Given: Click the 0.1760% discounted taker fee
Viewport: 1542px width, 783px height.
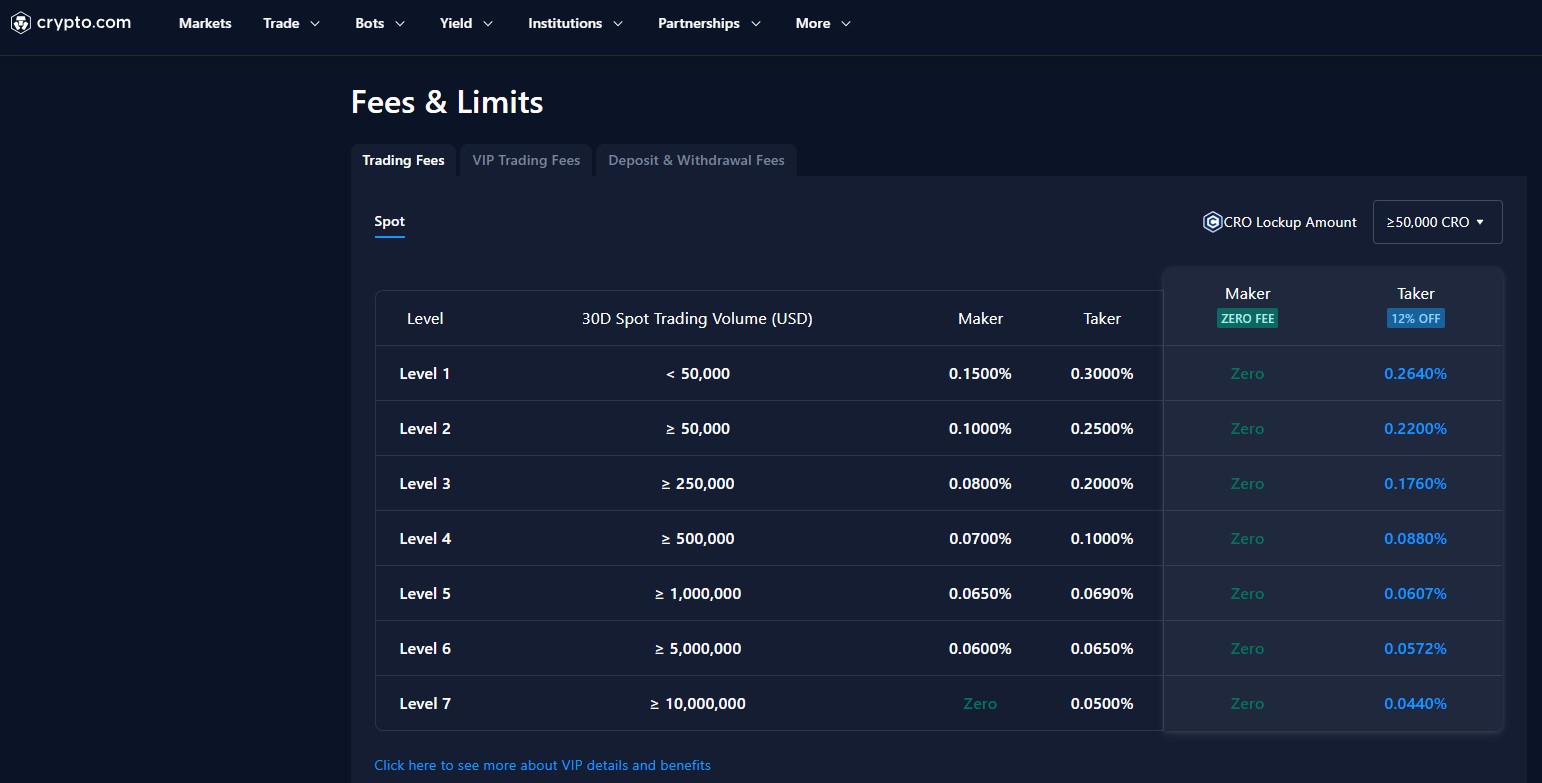Looking at the screenshot, I should [x=1415, y=484].
